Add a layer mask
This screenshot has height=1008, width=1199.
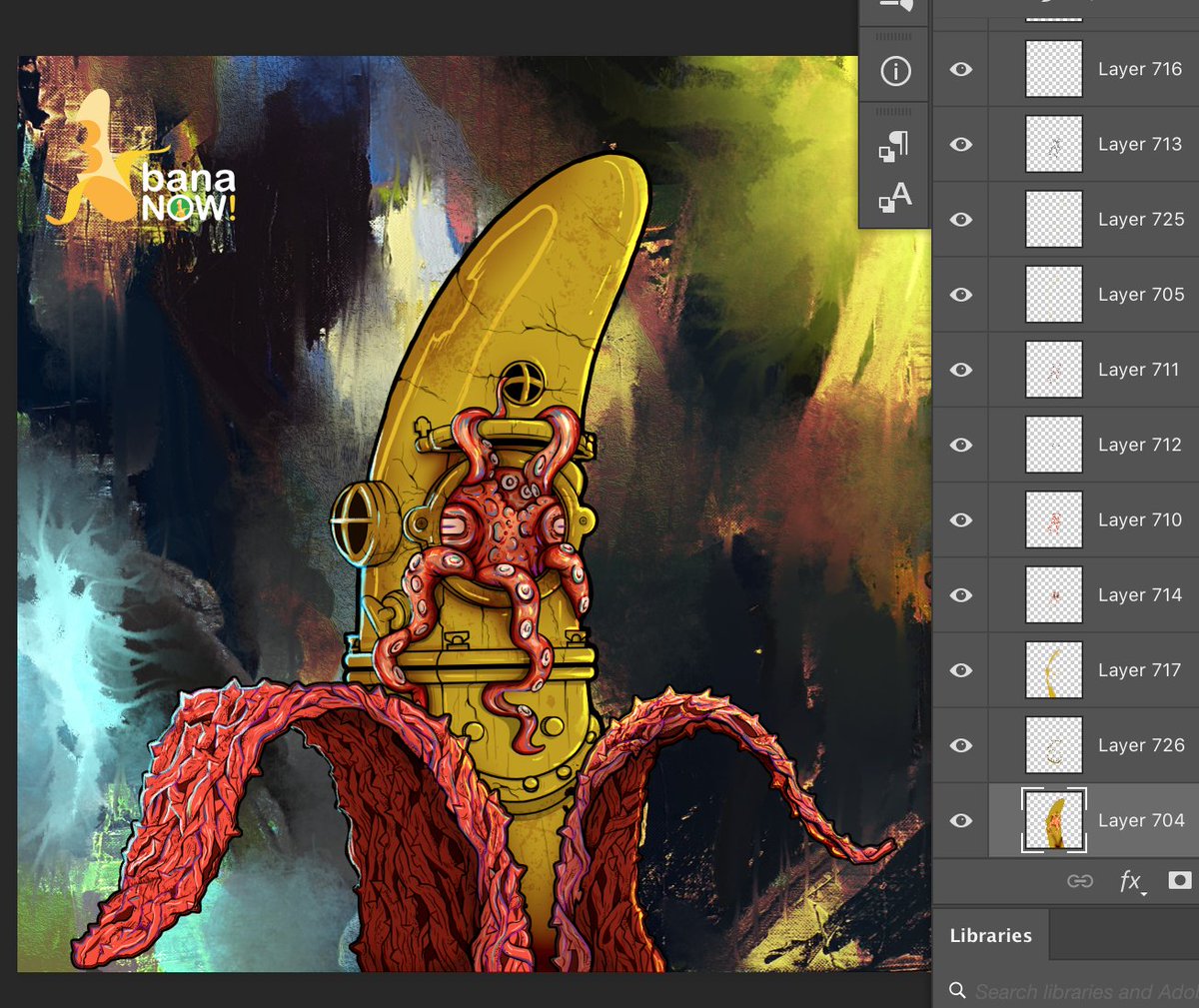pyautogui.click(x=1180, y=880)
